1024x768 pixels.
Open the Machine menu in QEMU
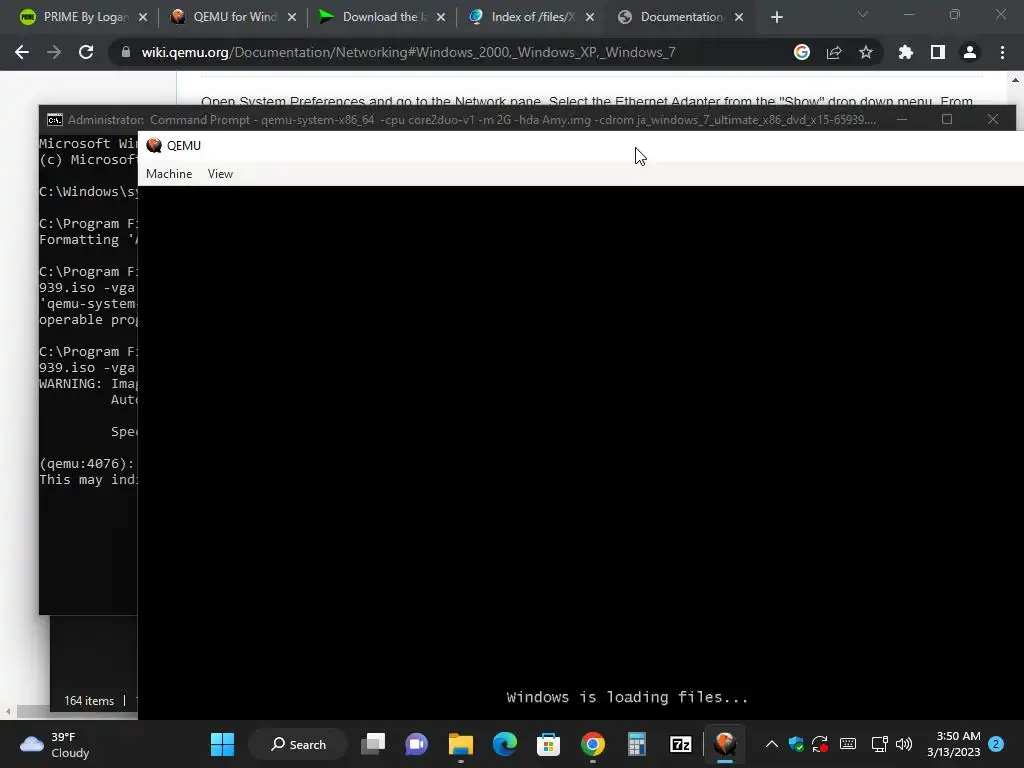pyautogui.click(x=168, y=174)
